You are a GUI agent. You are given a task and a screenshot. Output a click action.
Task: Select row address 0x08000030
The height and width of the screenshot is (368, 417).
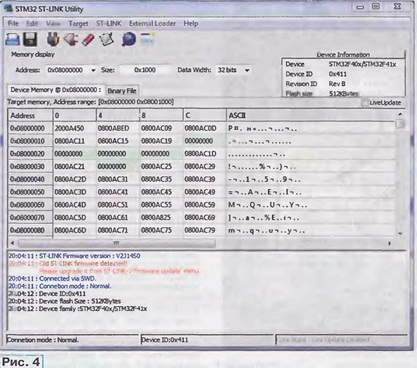(30, 166)
